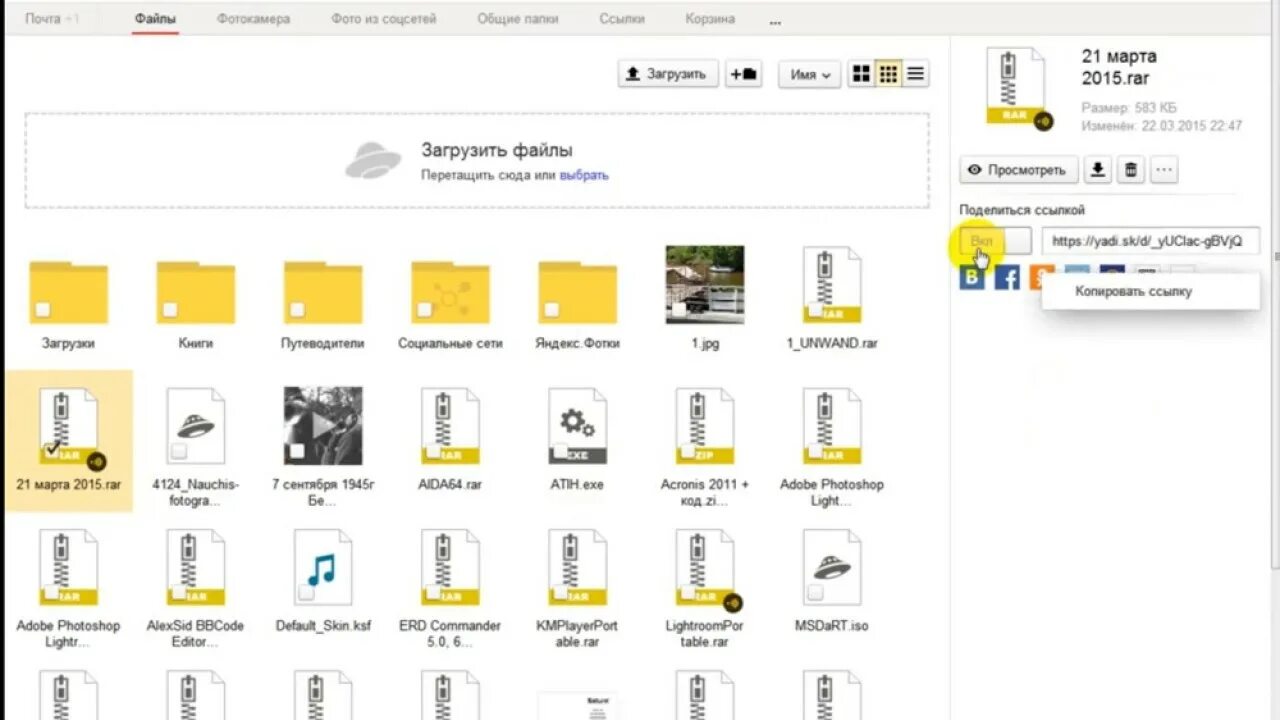Open the Фотокамера tab
This screenshot has height=720, width=1280.
coord(253,19)
